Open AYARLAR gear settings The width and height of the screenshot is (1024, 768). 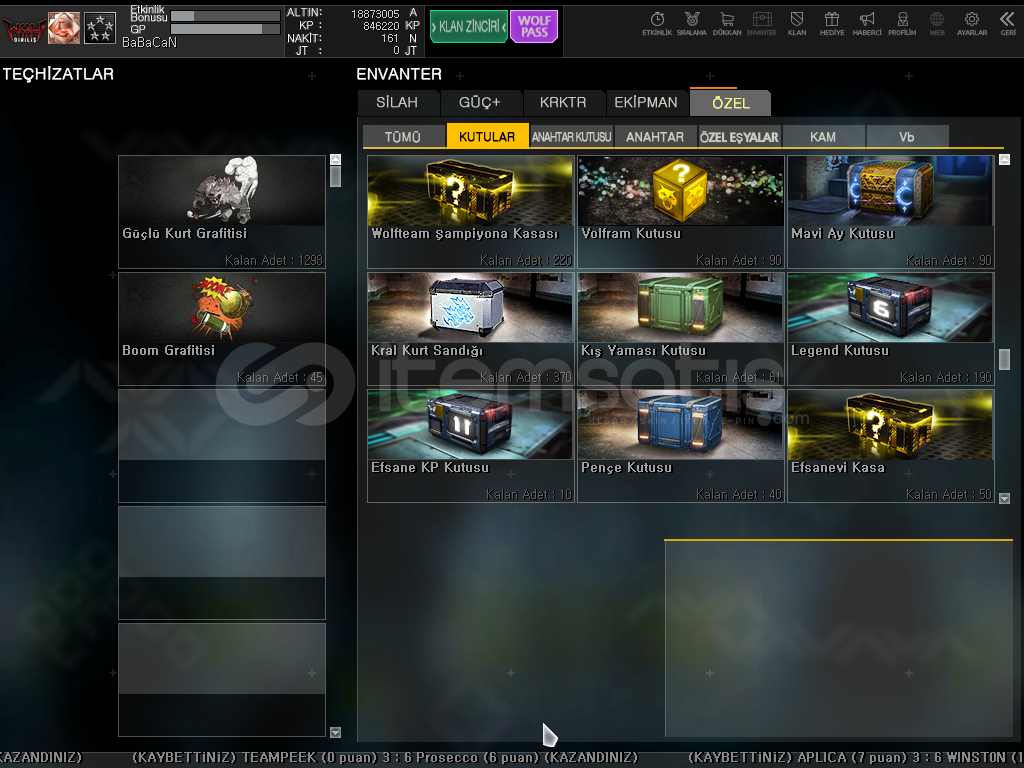tap(972, 24)
